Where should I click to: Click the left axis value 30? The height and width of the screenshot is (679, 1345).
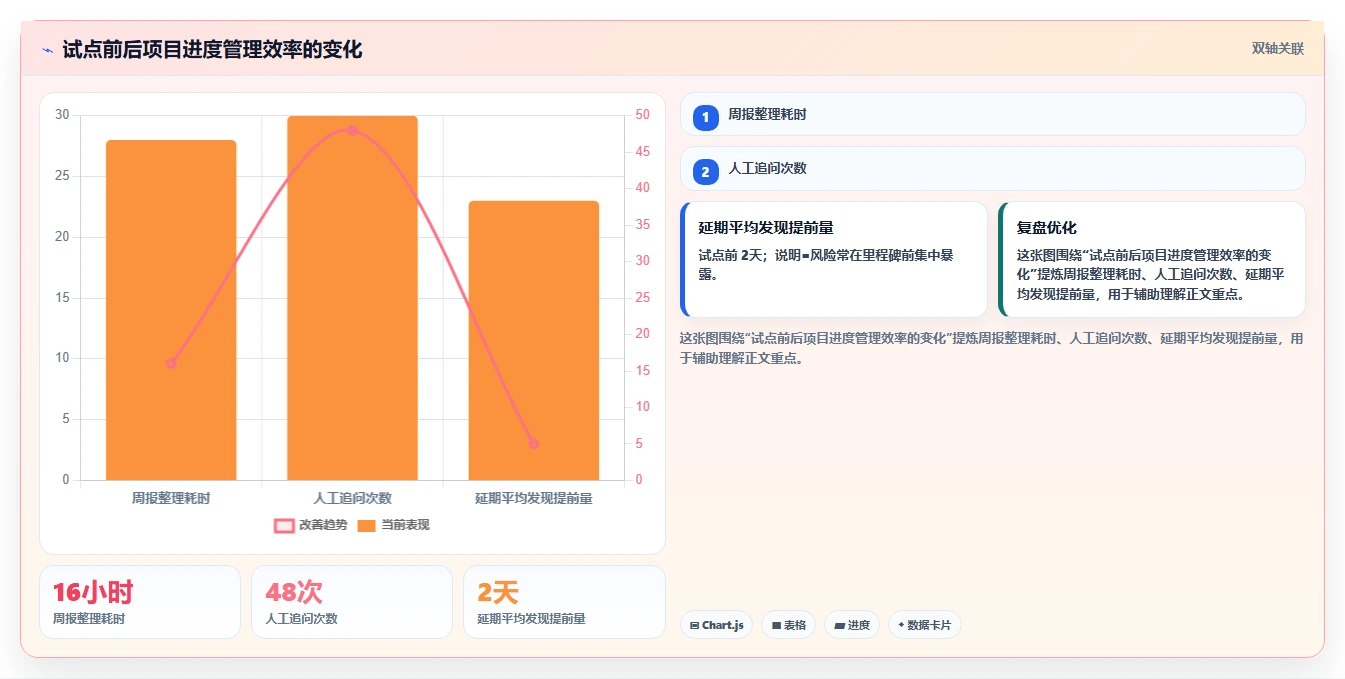click(x=62, y=115)
